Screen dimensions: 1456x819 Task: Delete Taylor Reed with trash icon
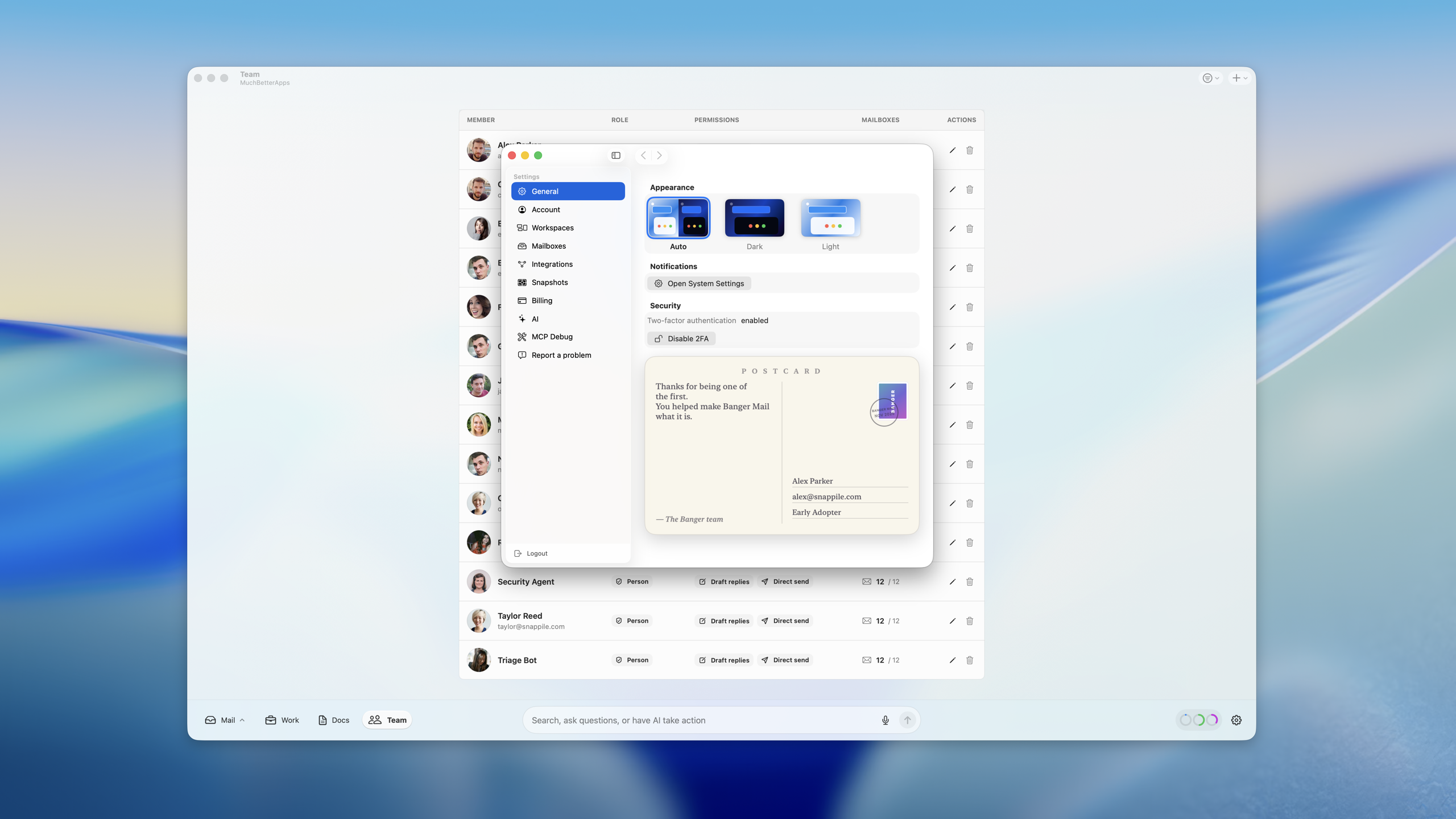(x=970, y=621)
